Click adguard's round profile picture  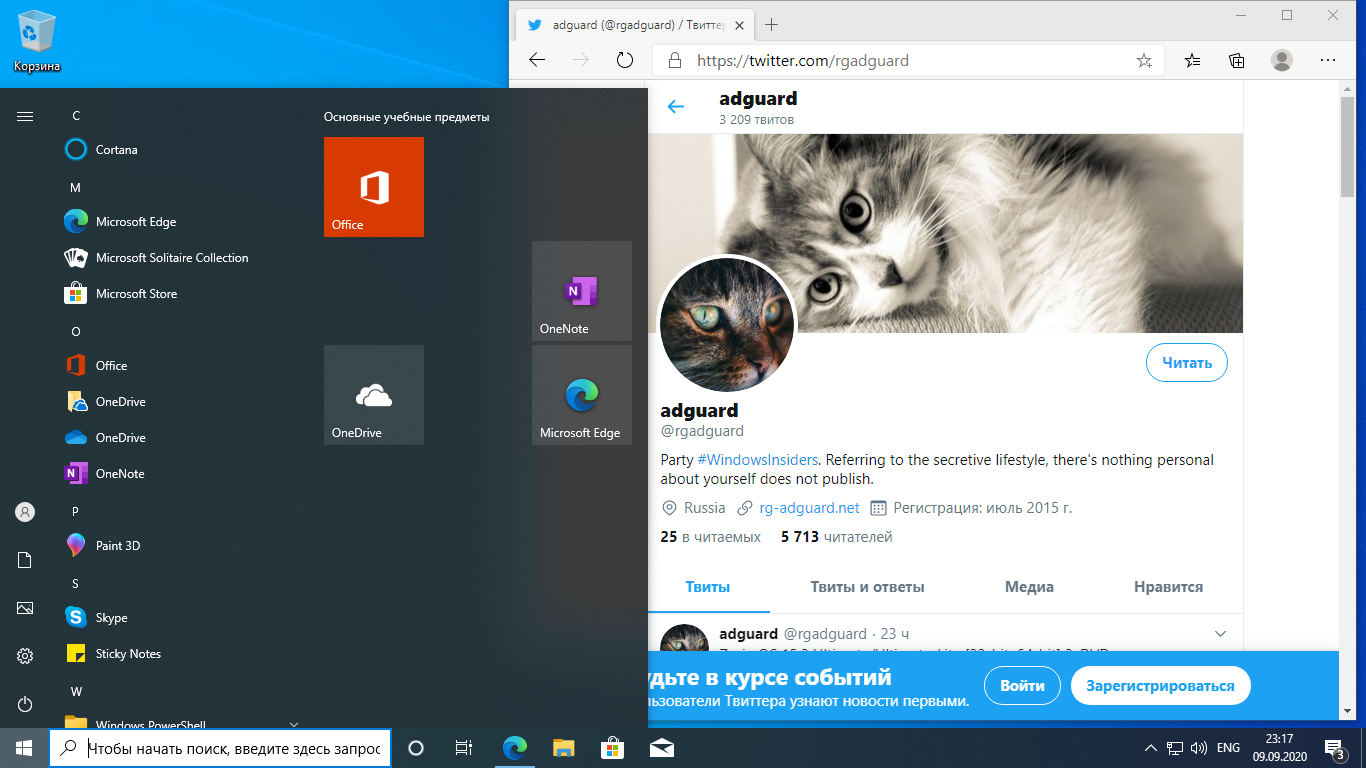pos(727,325)
